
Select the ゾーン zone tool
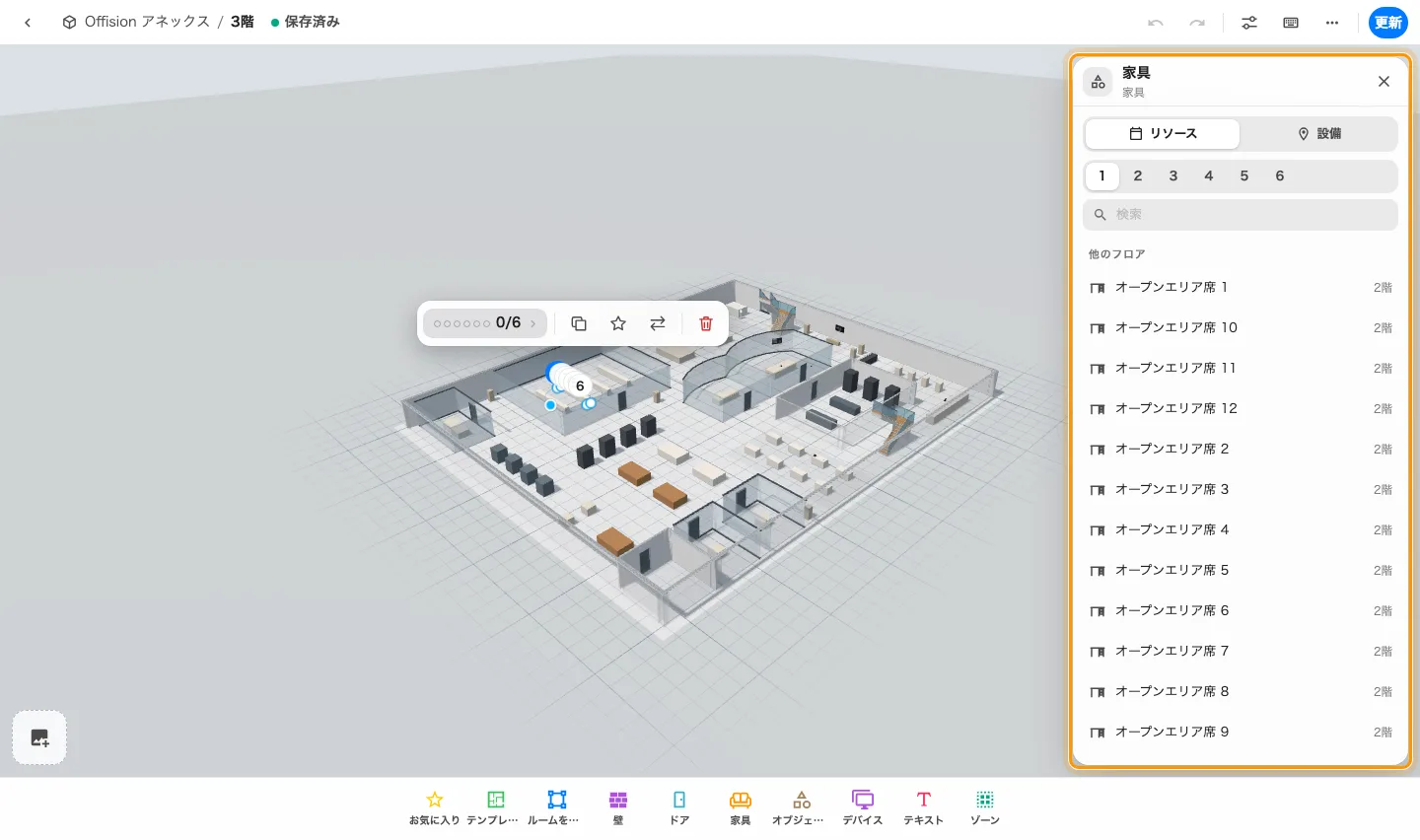(x=985, y=807)
